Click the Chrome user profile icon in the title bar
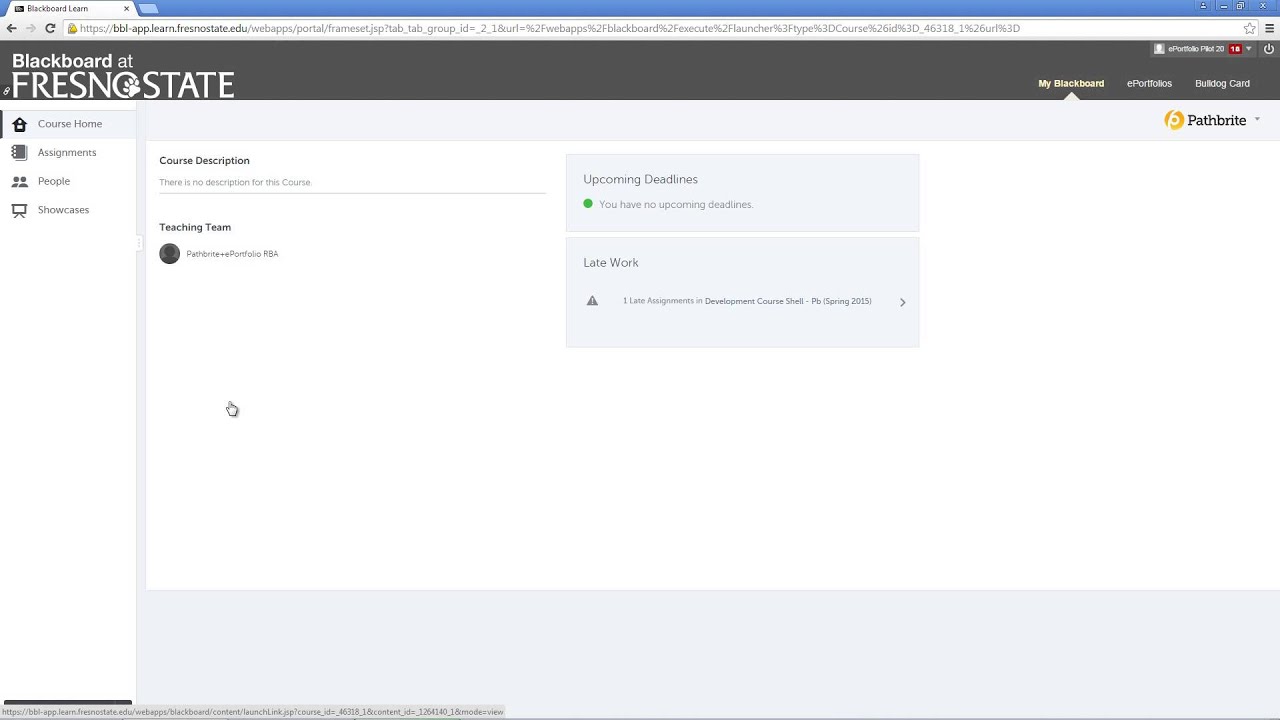 click(1204, 6)
